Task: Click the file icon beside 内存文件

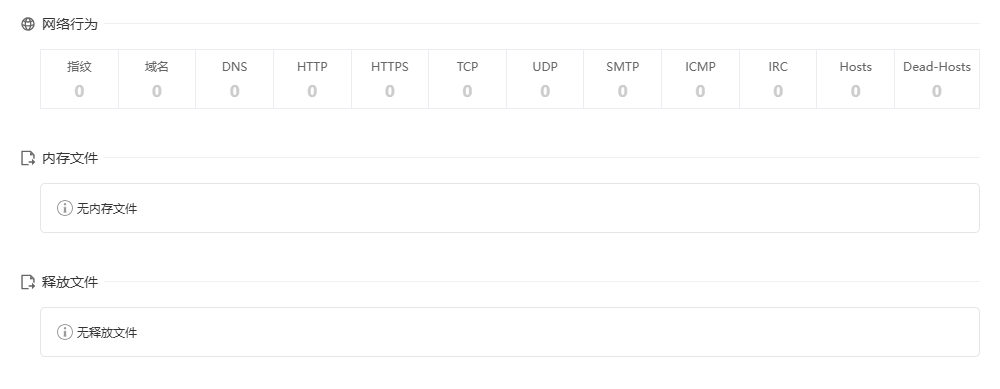Action: click(28, 158)
